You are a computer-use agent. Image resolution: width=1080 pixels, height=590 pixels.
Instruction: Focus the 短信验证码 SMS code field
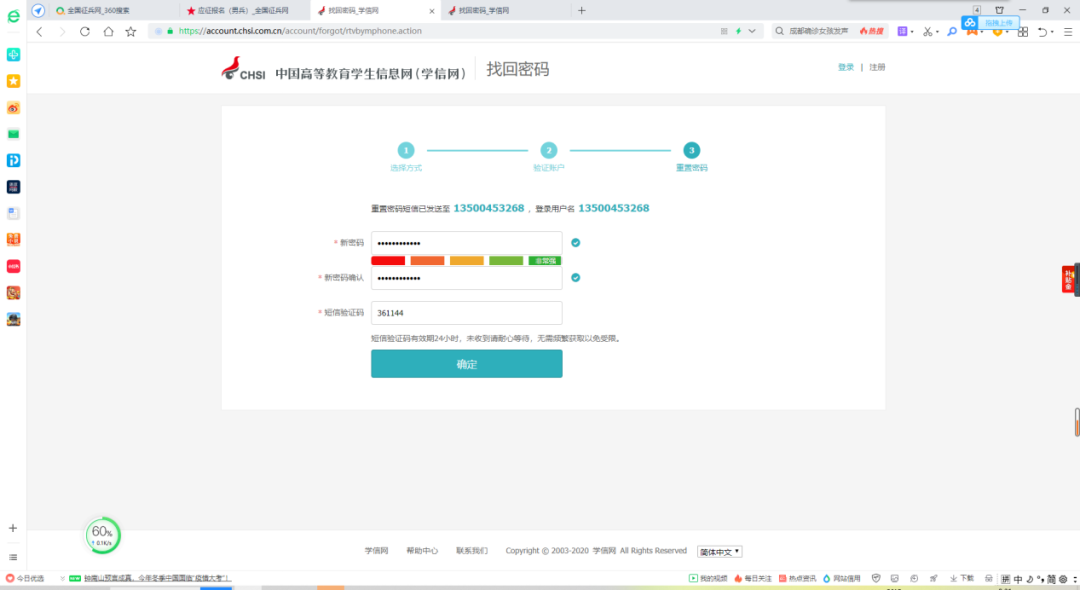click(x=466, y=313)
